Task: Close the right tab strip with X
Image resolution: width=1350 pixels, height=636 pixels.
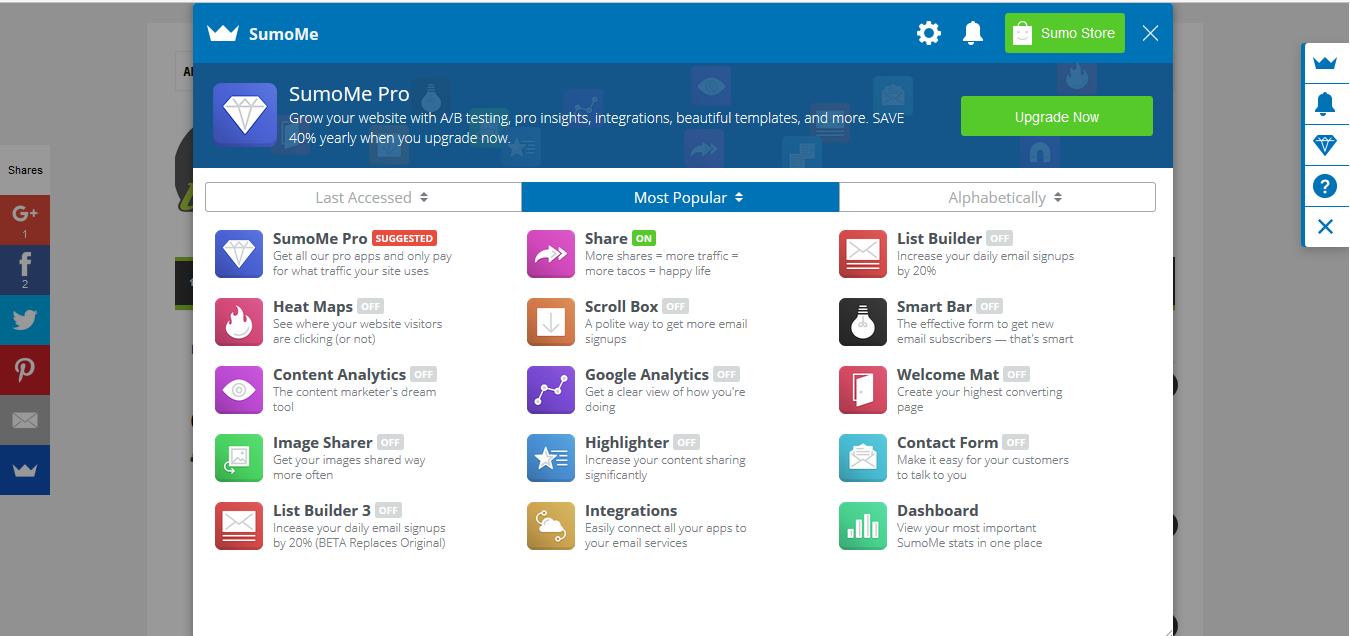Action: click(x=1325, y=227)
